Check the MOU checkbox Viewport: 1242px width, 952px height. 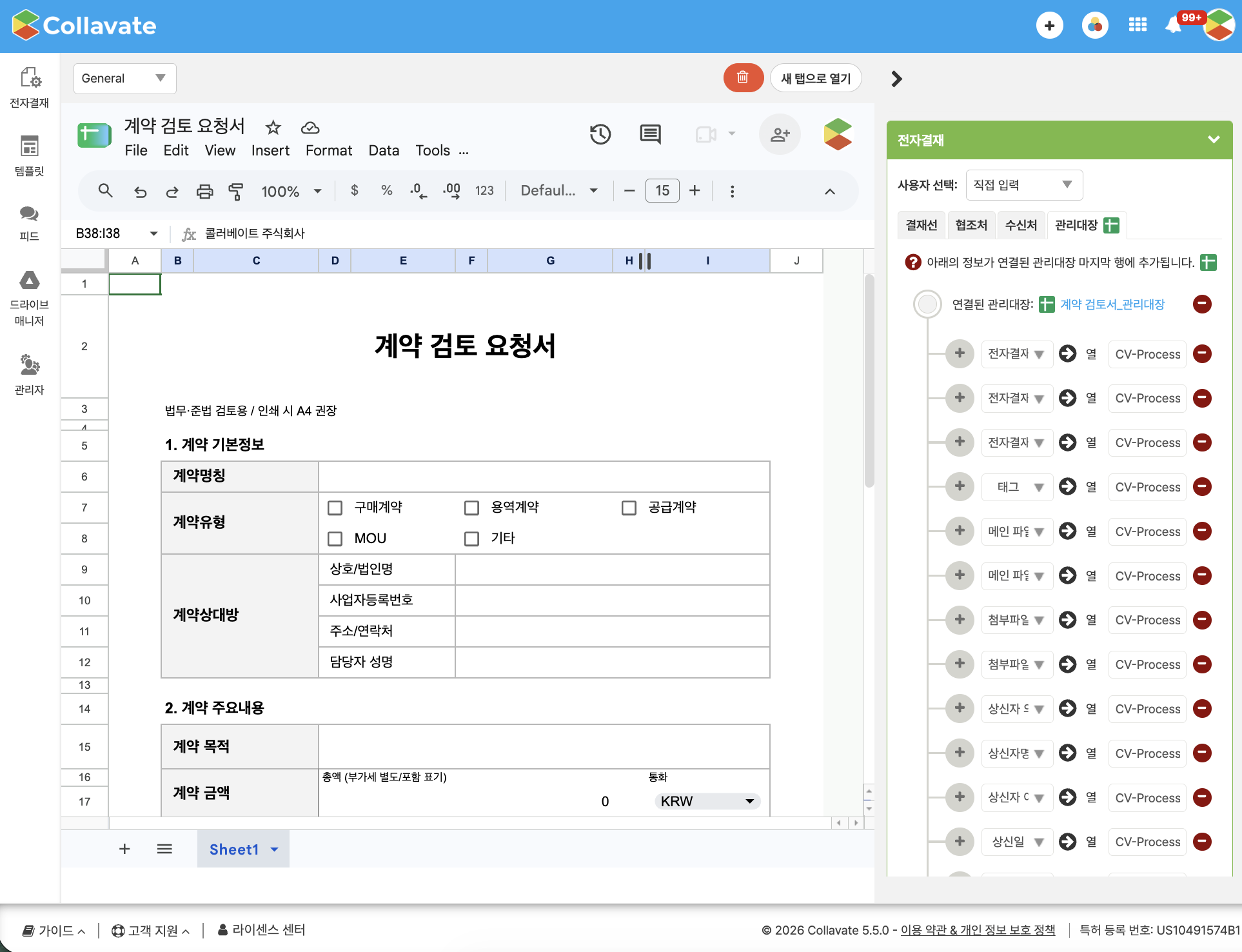point(335,539)
